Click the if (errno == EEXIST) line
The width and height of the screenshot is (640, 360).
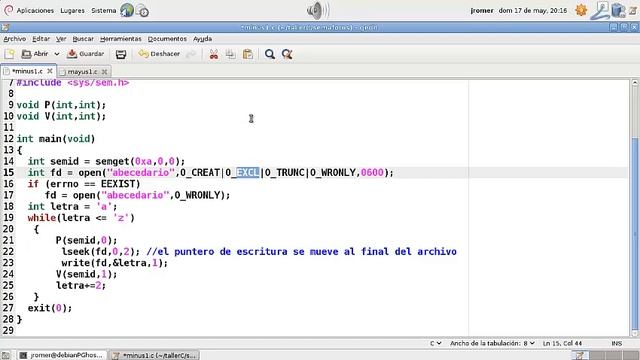coord(84,184)
